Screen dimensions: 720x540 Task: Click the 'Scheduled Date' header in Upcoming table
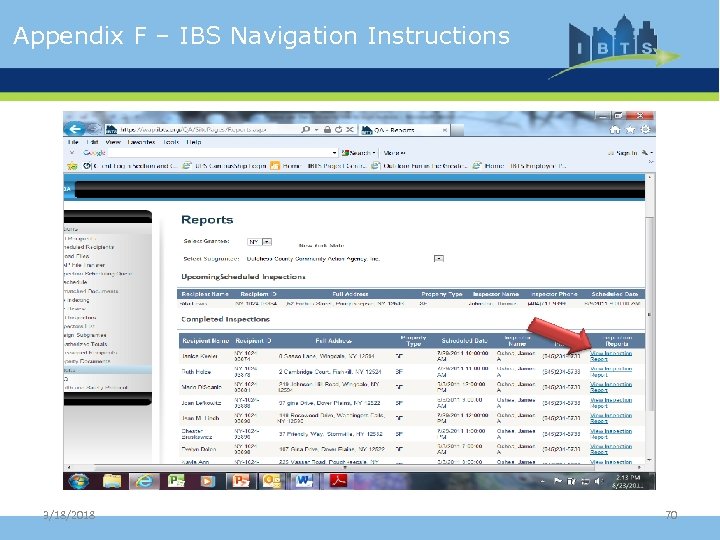tap(614, 294)
